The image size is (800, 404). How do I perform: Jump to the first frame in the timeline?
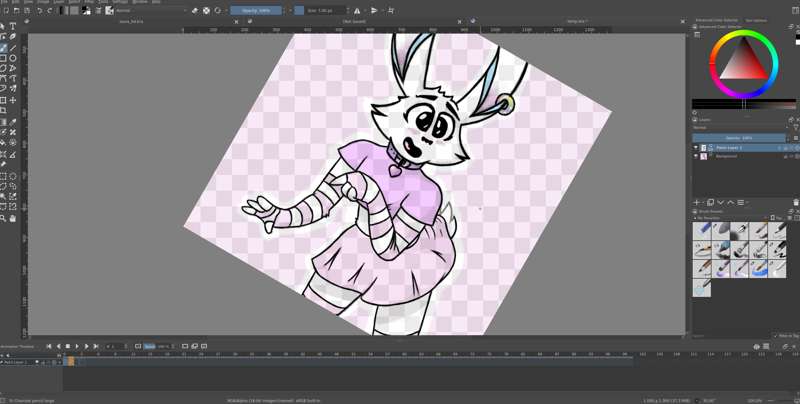[x=49, y=346]
